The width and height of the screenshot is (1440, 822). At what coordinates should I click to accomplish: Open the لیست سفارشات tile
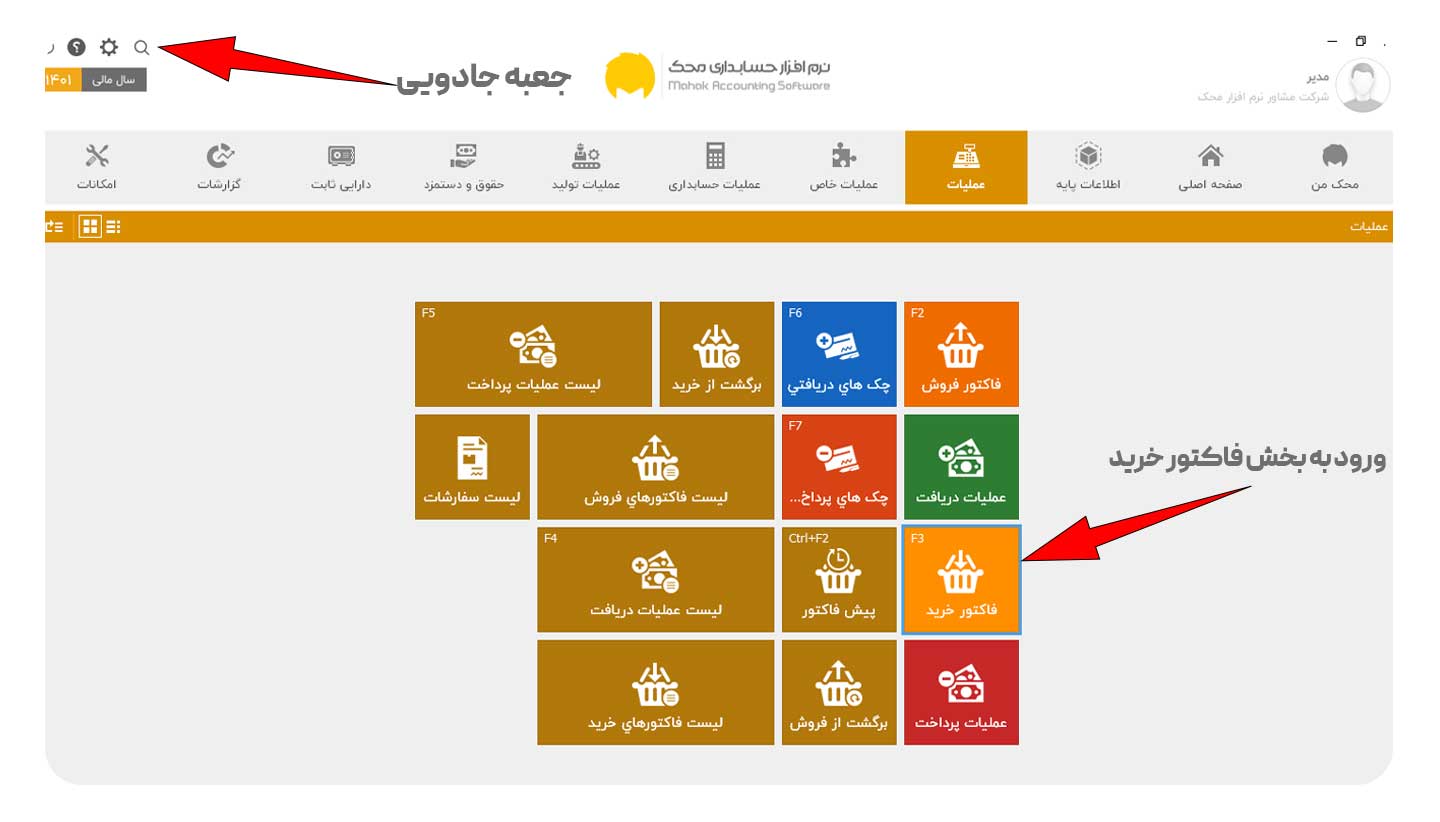coord(472,467)
